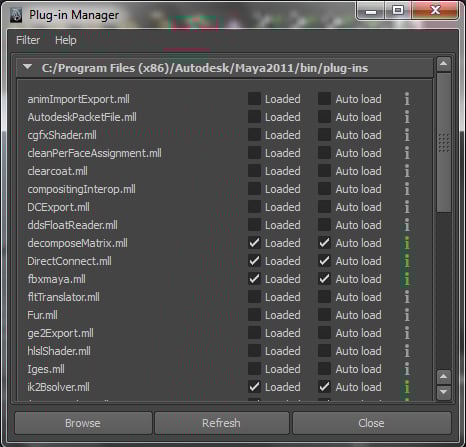This screenshot has width=466, height=447.
Task: Click the vertical scrollbar thumb
Action: [444, 143]
